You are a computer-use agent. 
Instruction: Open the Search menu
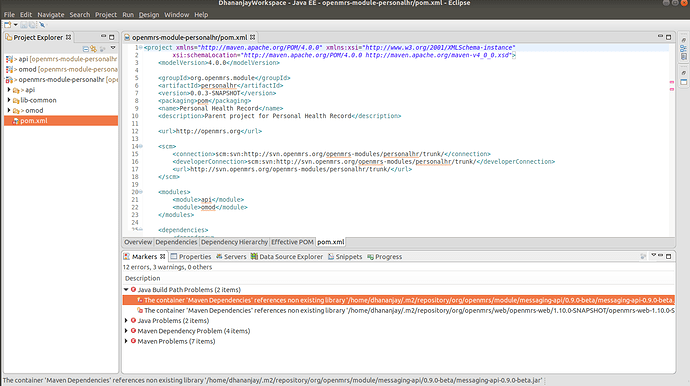pos(80,15)
